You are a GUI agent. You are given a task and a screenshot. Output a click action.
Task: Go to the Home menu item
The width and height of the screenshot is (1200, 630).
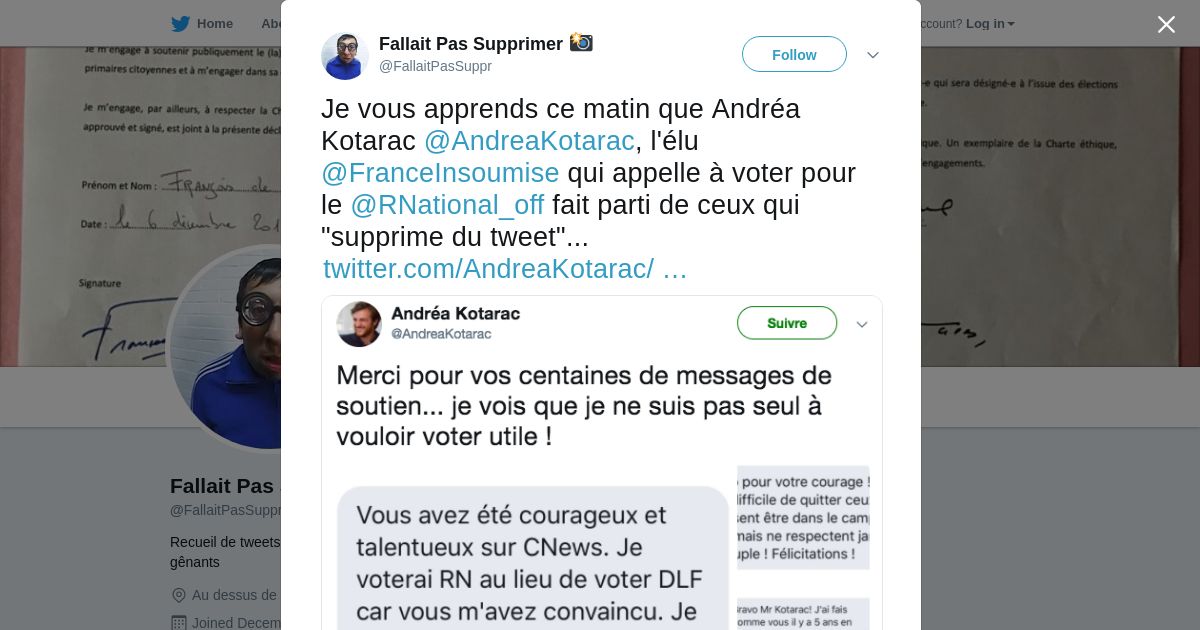[215, 24]
